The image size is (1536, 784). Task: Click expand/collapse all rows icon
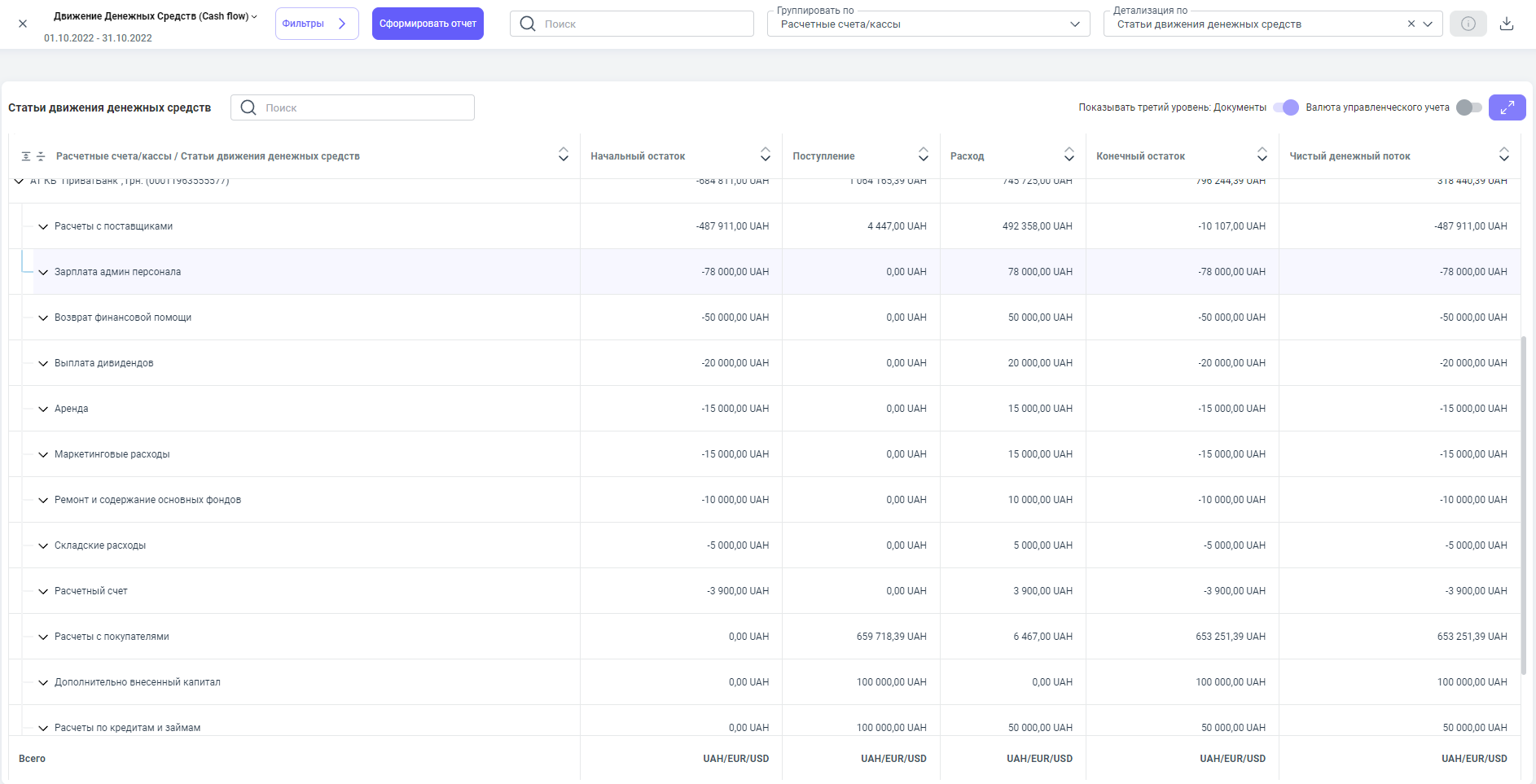(x=33, y=156)
